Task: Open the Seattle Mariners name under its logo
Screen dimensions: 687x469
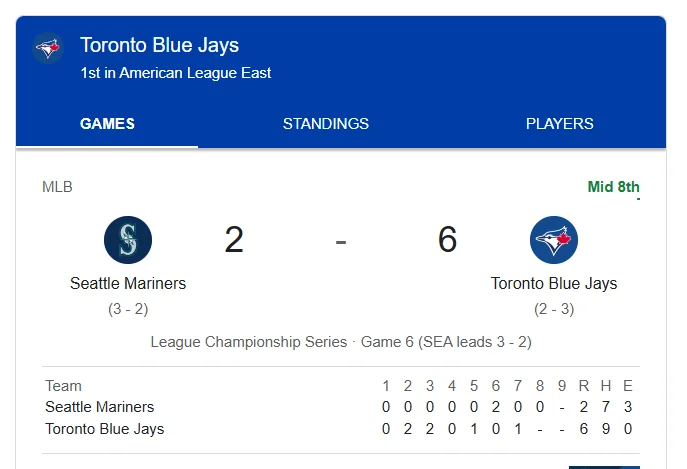Action: click(128, 283)
